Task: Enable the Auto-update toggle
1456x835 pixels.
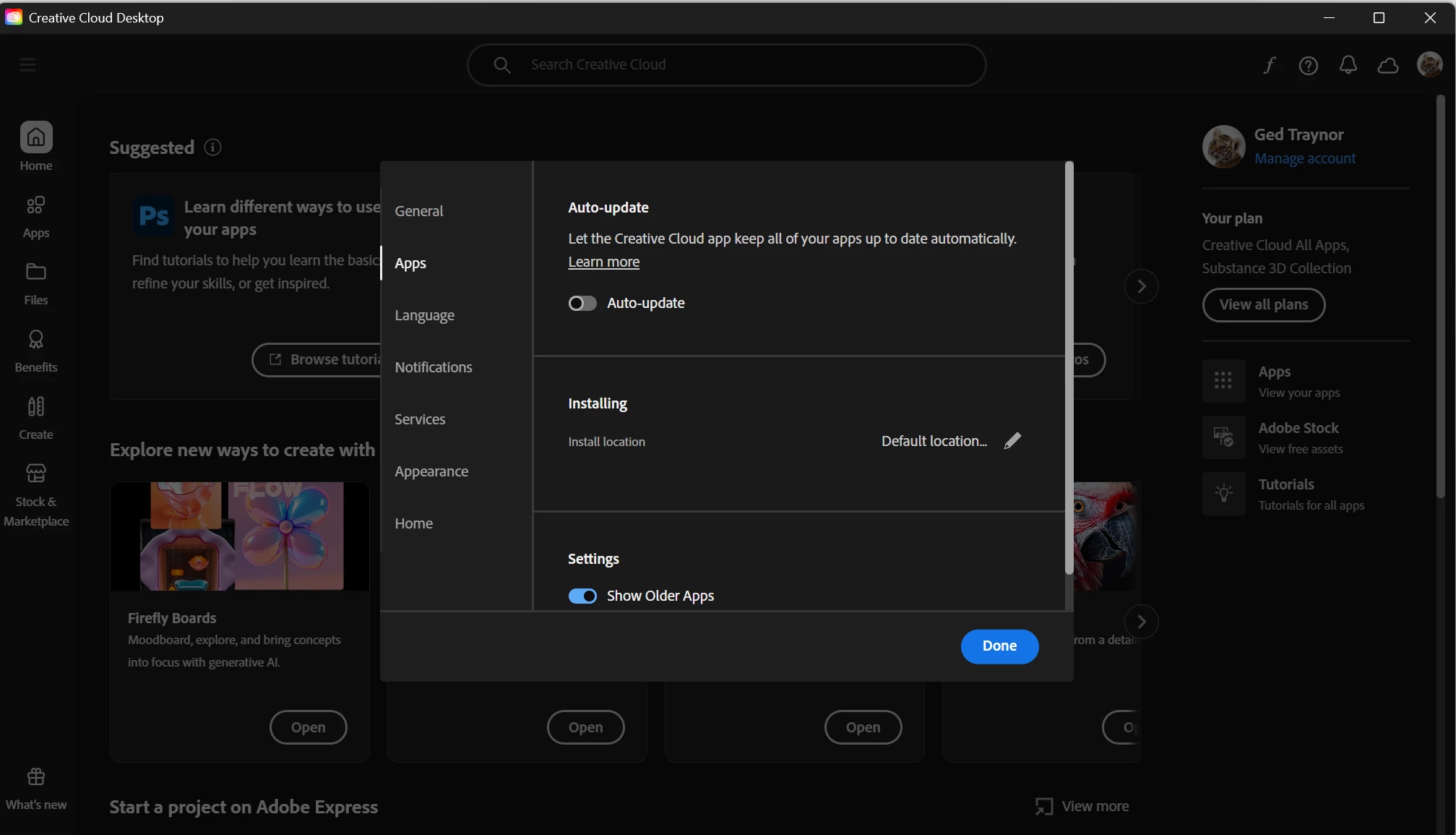Action: pyautogui.click(x=582, y=303)
